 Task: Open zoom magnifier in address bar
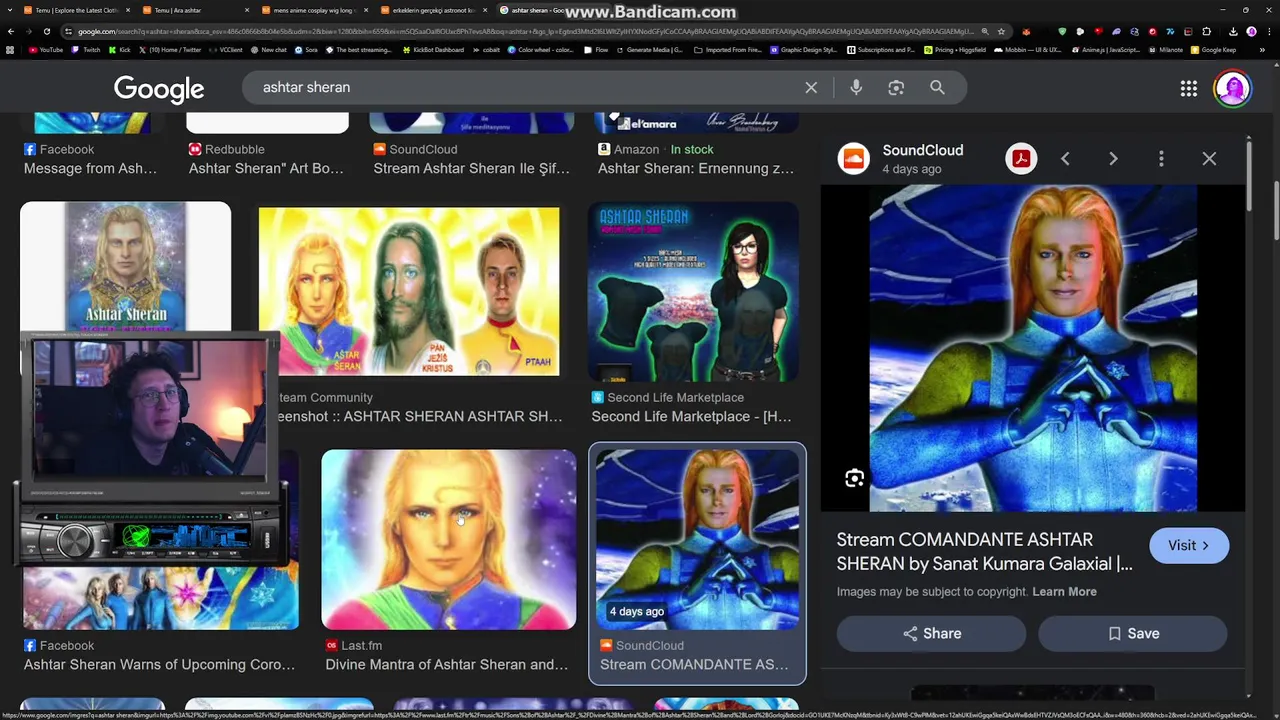pyautogui.click(x=985, y=31)
